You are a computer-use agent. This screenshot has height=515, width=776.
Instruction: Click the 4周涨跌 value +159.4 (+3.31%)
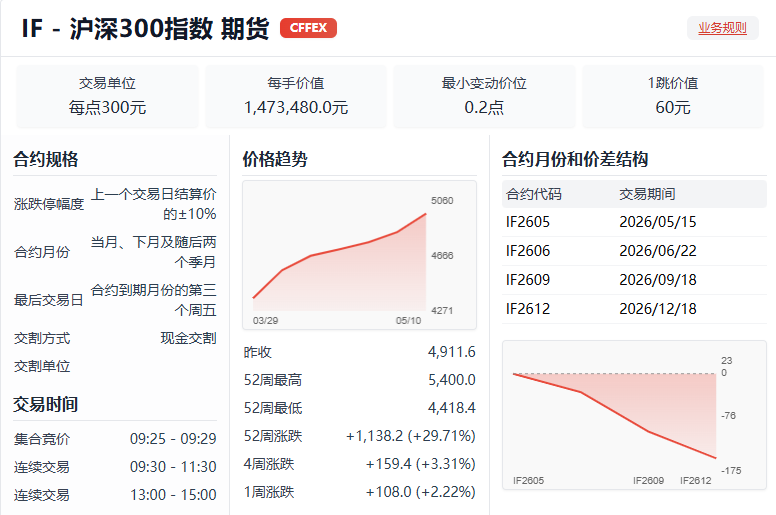coord(421,464)
